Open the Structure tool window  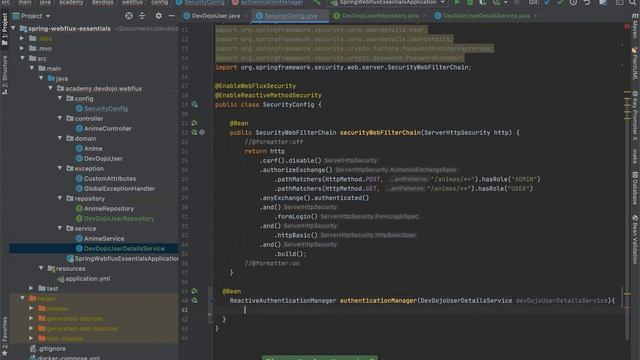click(4, 75)
